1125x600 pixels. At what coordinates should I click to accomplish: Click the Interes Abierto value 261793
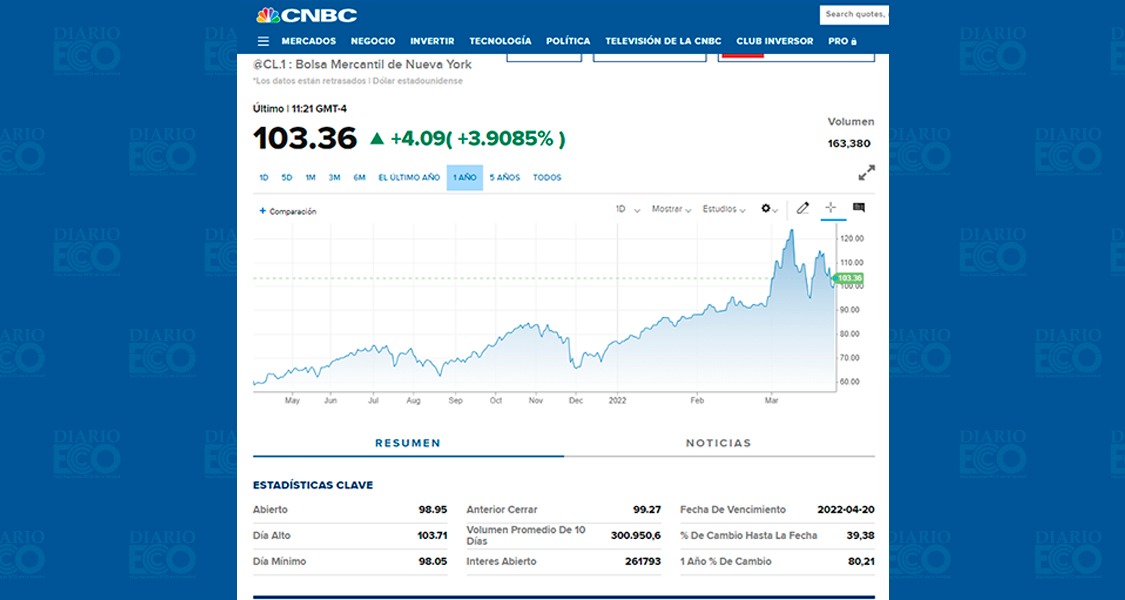coord(643,561)
